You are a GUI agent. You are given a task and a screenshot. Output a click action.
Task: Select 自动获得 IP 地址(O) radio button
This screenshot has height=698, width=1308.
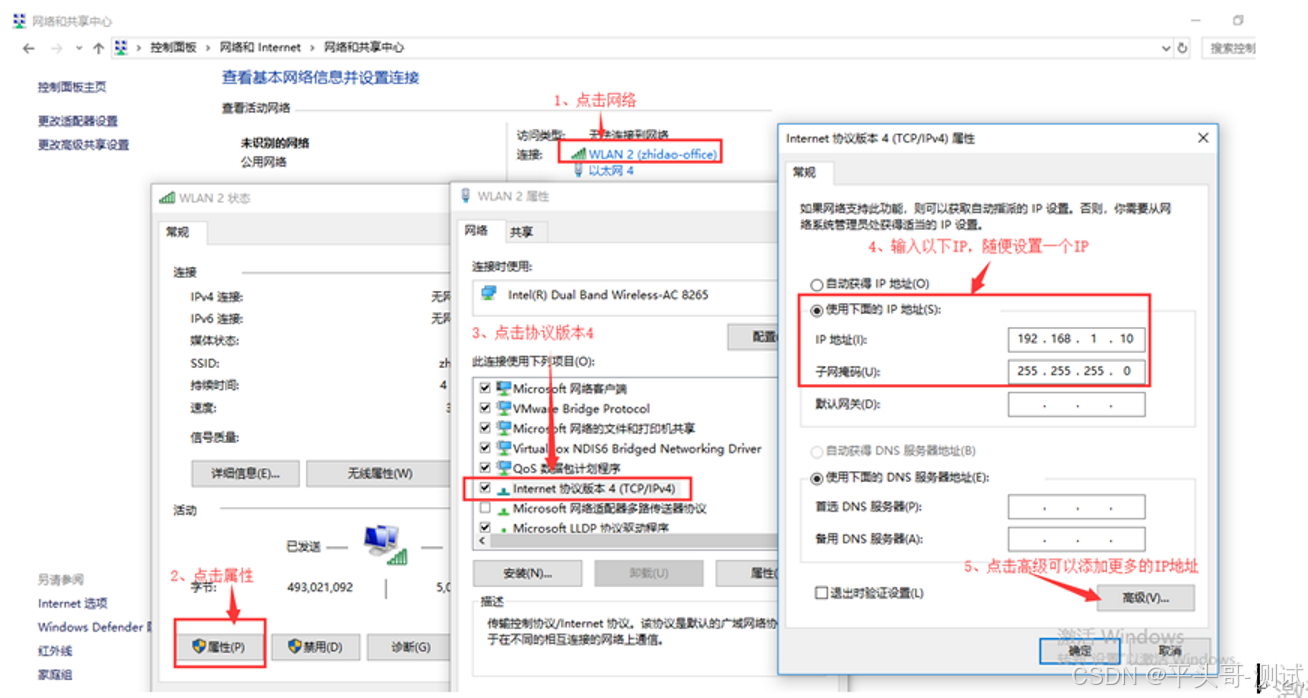tap(817, 285)
